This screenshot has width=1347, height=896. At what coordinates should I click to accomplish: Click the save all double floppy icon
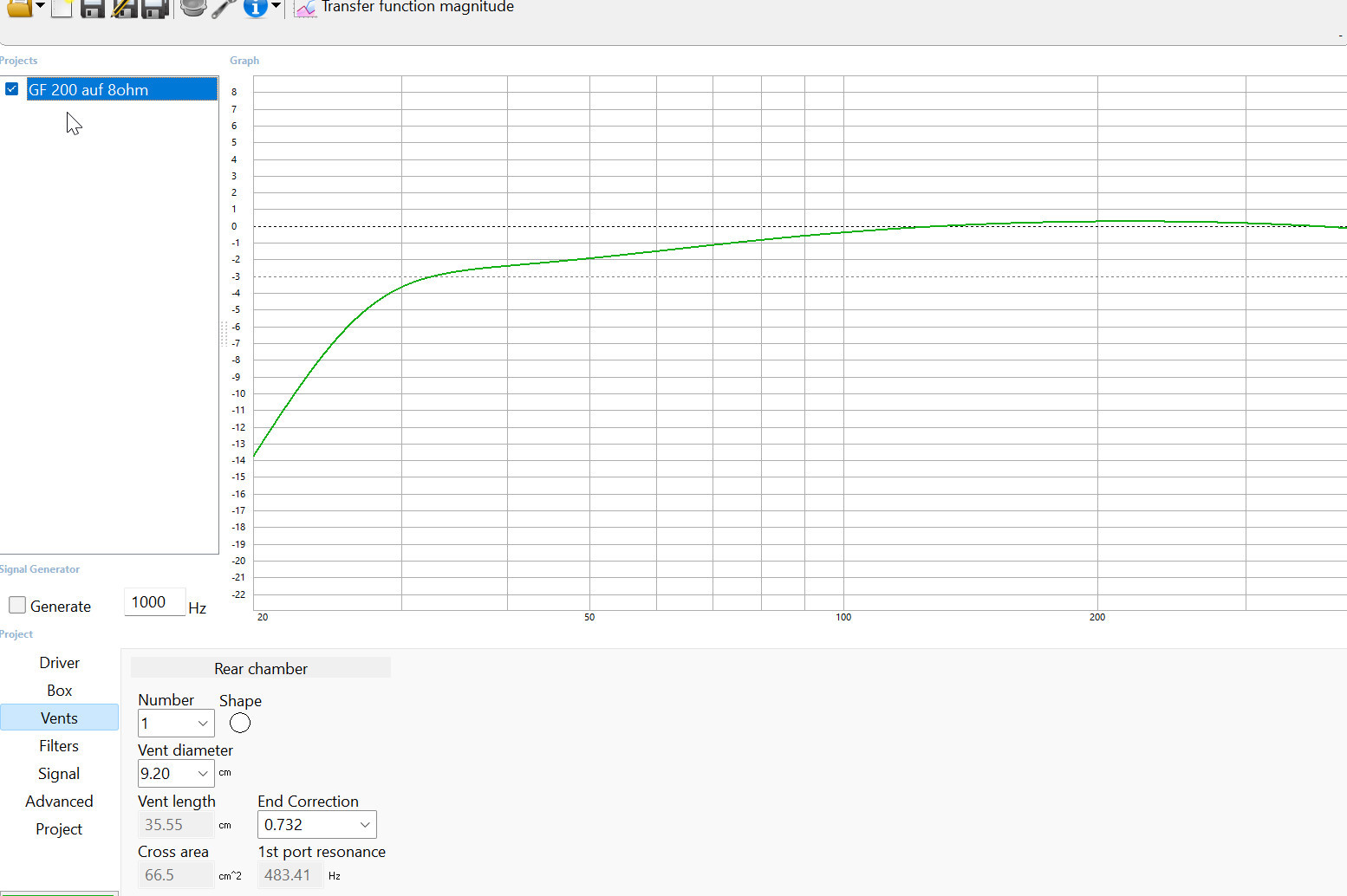coord(154,8)
